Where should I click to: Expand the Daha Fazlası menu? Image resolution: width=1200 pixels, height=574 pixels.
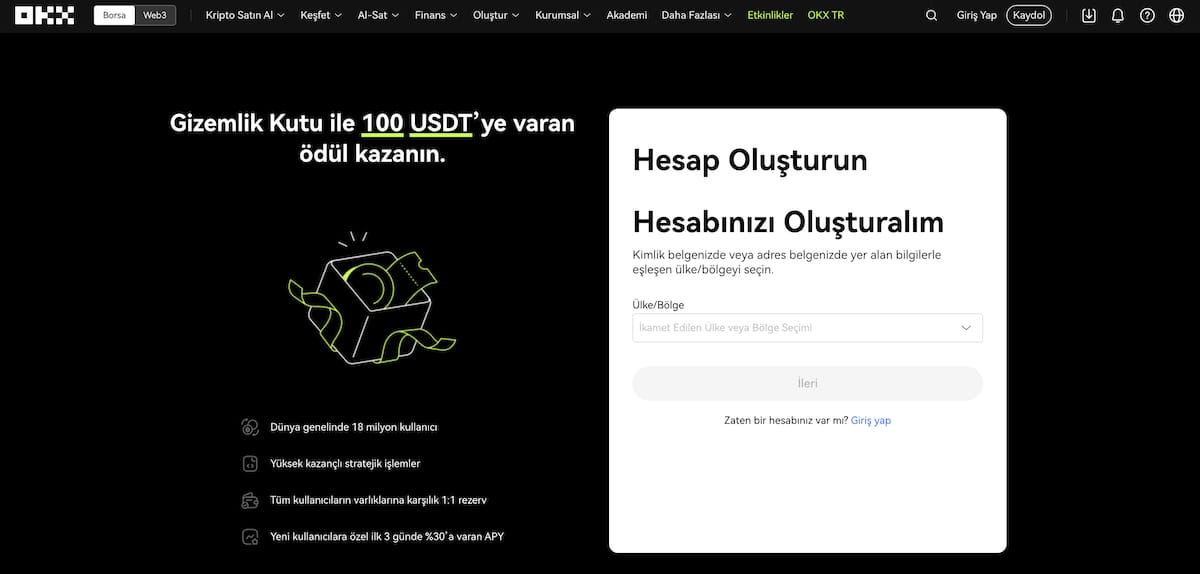(696, 15)
